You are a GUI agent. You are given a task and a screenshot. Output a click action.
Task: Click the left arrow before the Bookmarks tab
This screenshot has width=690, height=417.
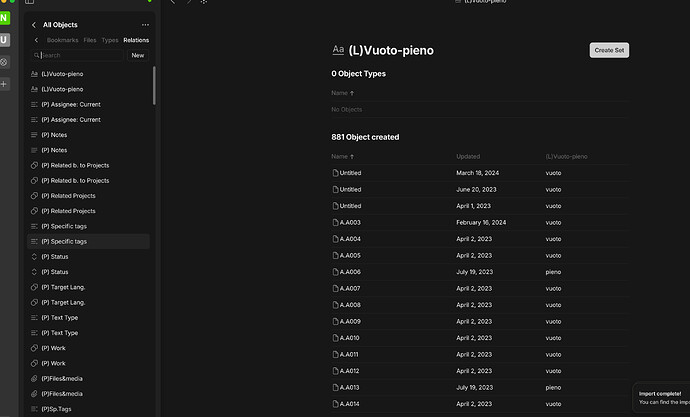point(36,40)
